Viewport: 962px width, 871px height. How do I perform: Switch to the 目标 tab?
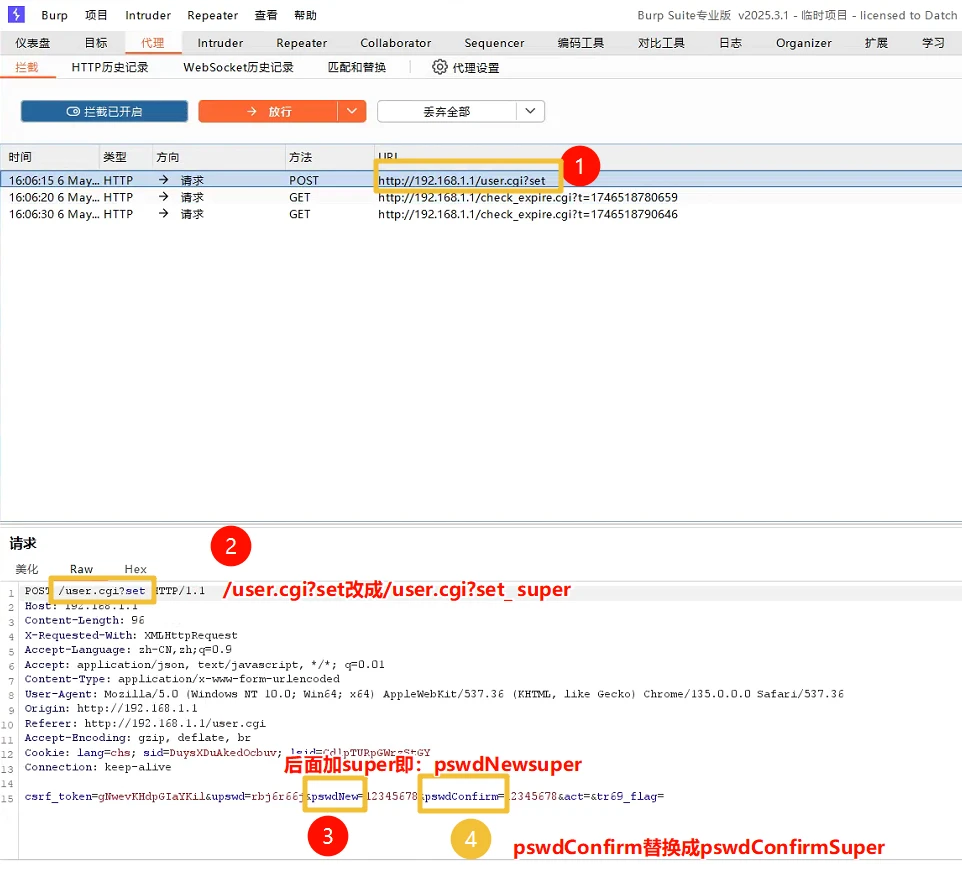96,43
